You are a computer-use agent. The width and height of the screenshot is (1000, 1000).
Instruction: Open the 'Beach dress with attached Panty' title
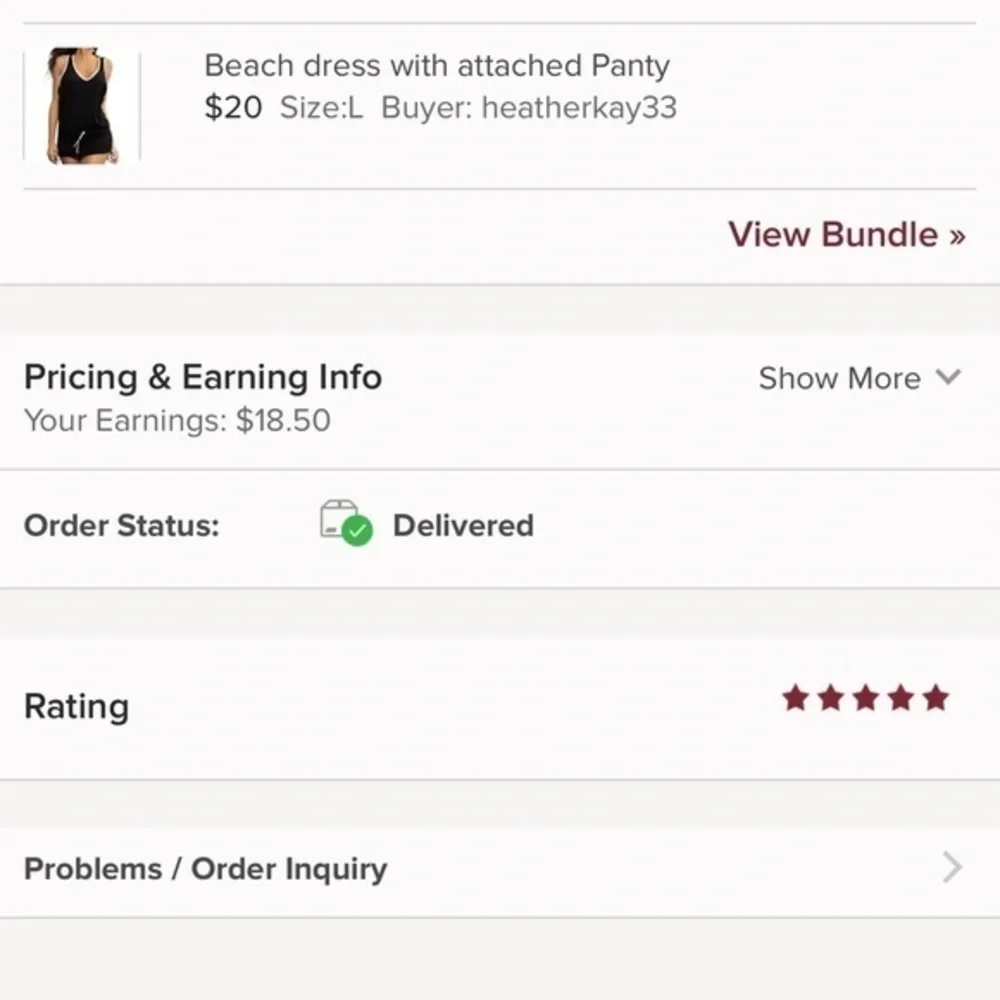[436, 66]
